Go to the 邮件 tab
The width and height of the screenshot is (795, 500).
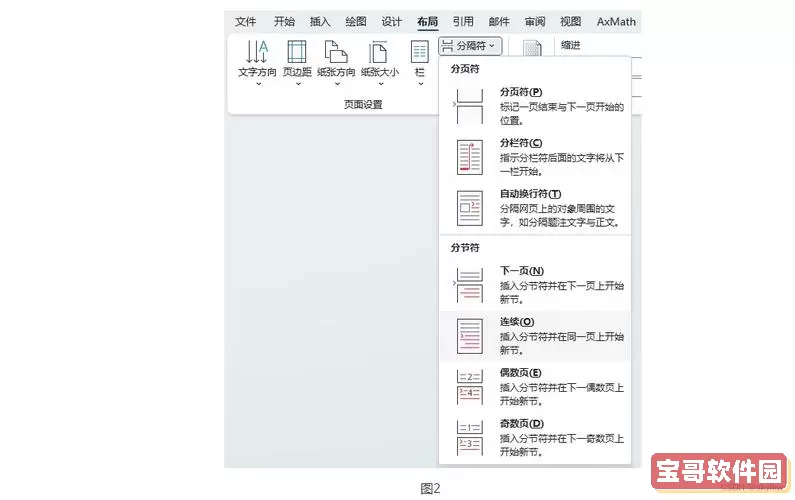(499, 22)
